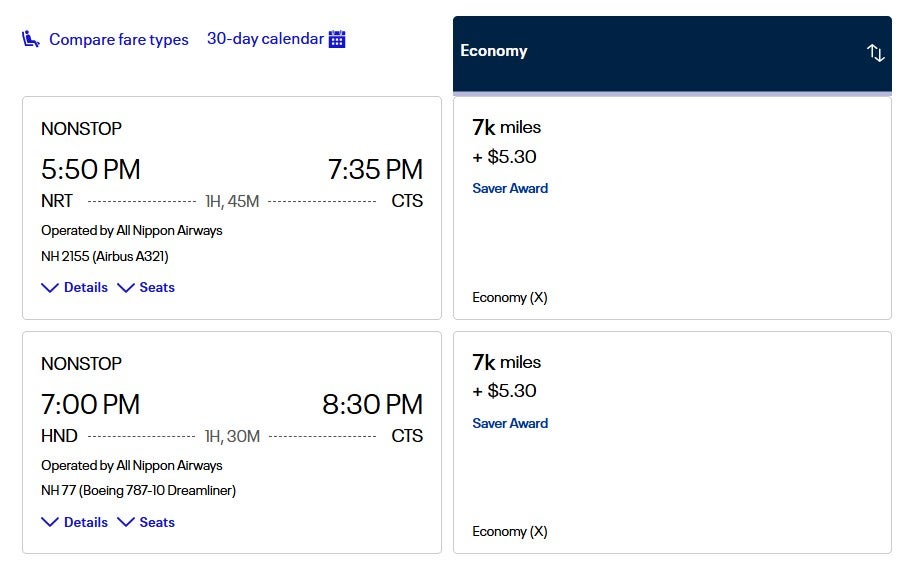This screenshot has width=924, height=571.
Task: Expand Details for flight NH 2155
Action: click(x=75, y=287)
